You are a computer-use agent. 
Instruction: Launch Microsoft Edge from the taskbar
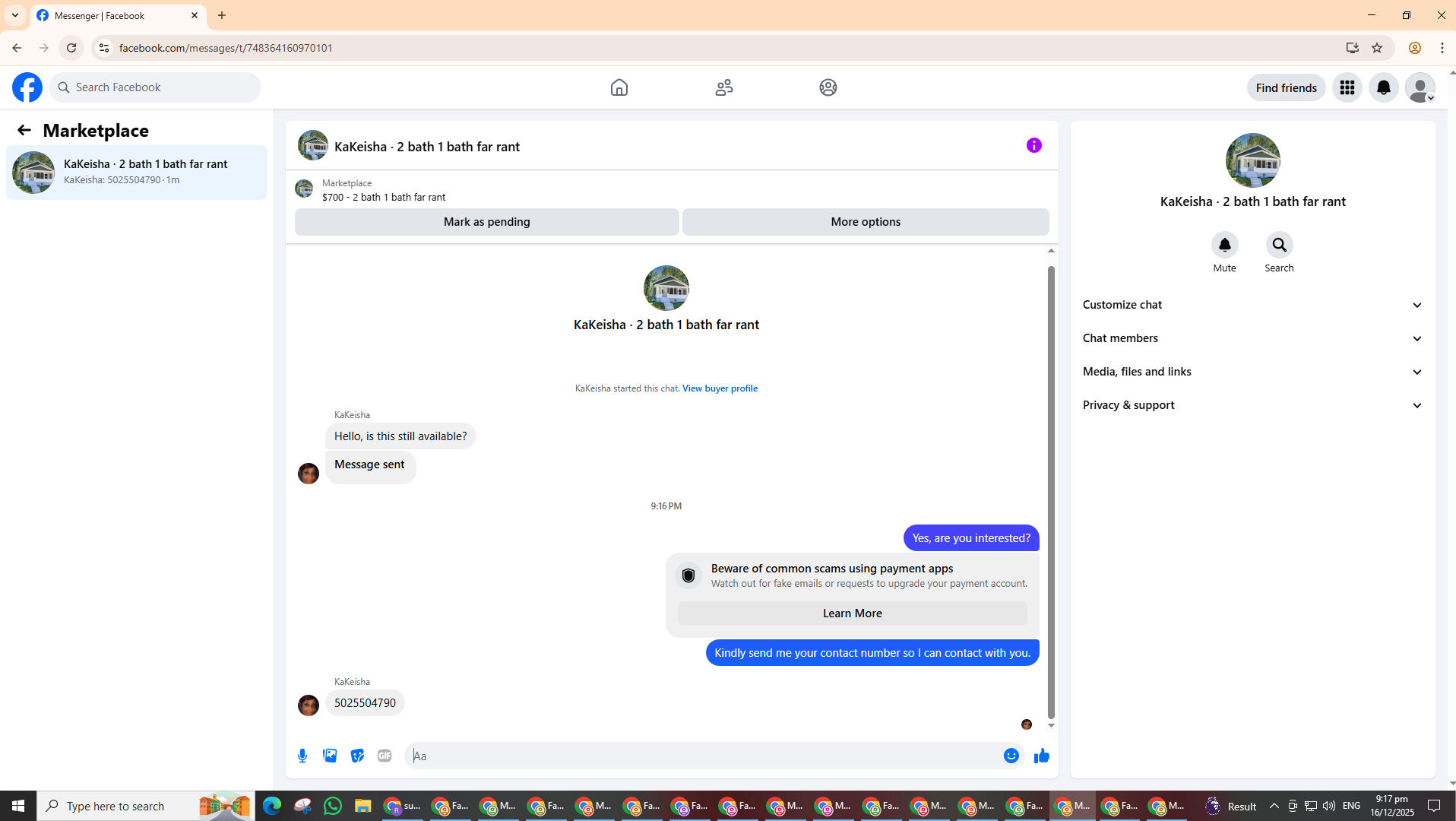(x=272, y=806)
